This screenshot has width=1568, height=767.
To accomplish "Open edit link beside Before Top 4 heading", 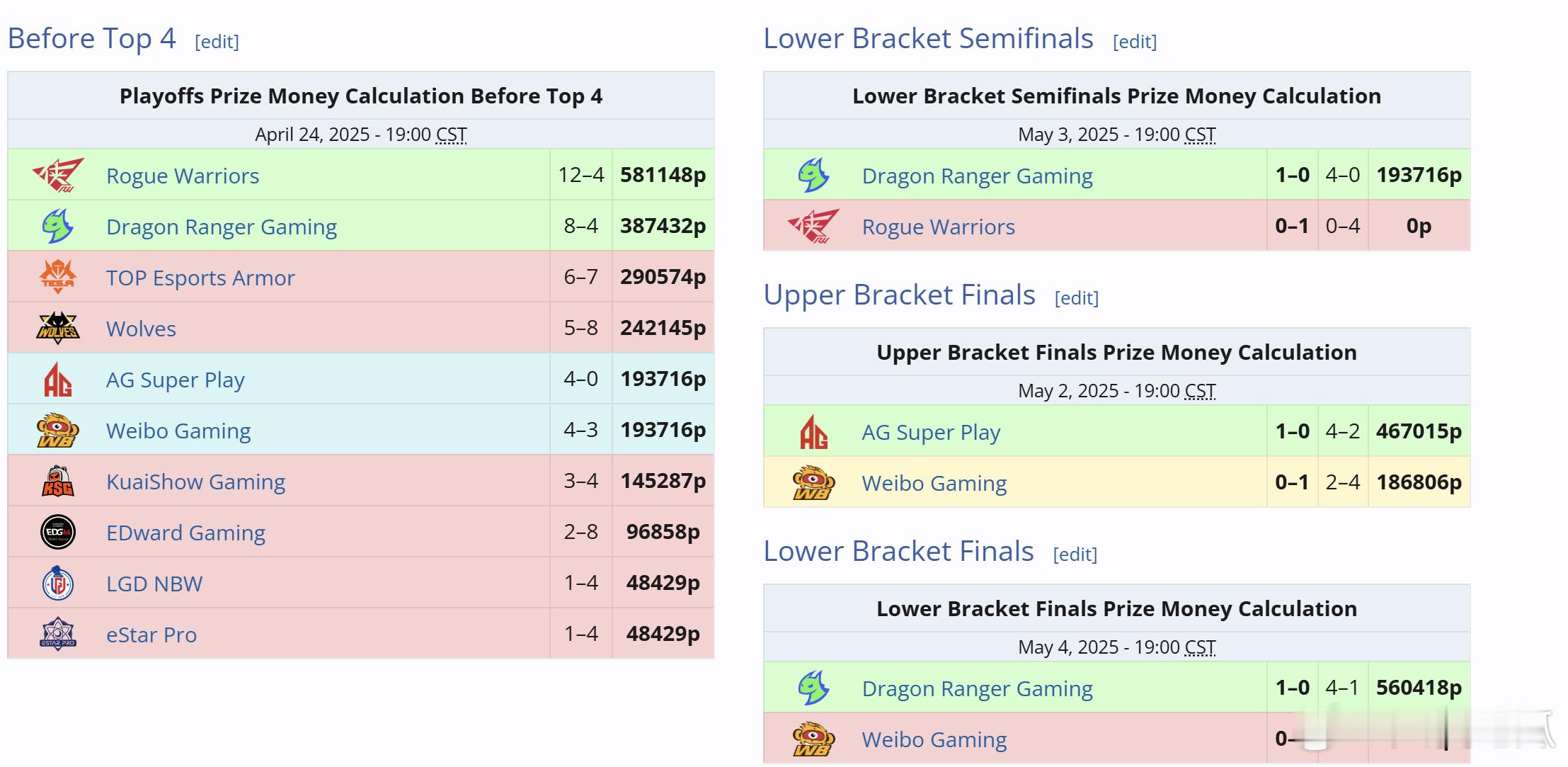I will [x=217, y=41].
